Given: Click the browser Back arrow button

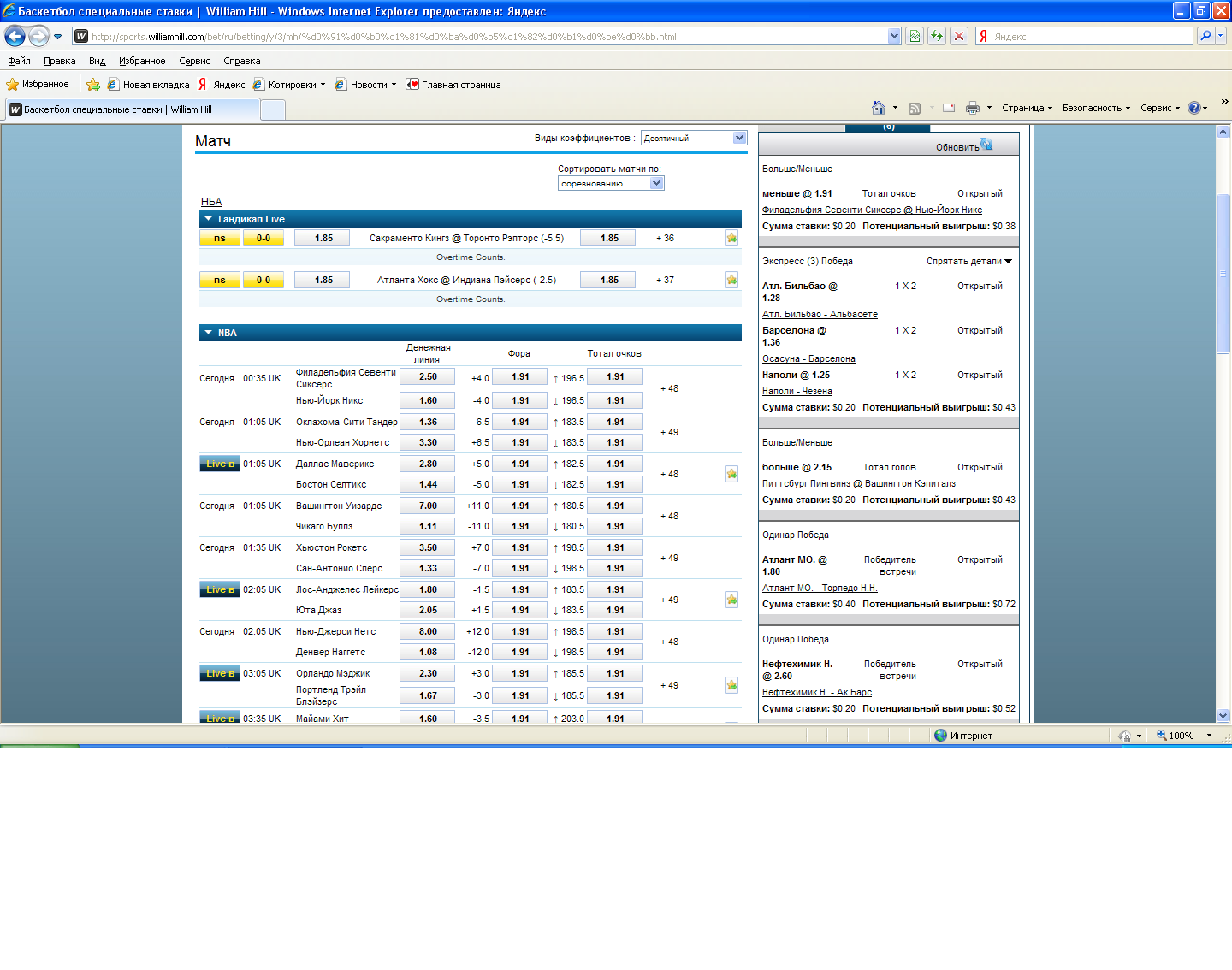Looking at the screenshot, I should [x=15, y=36].
